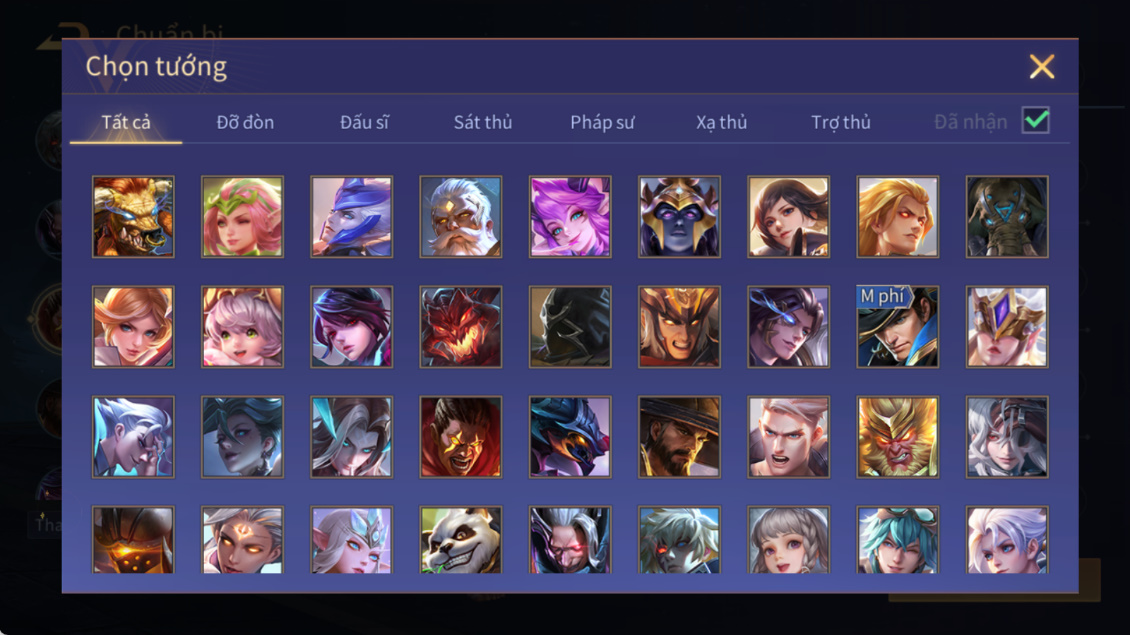
Task: Choose the hero with 'M phí' badge
Action: 897,327
